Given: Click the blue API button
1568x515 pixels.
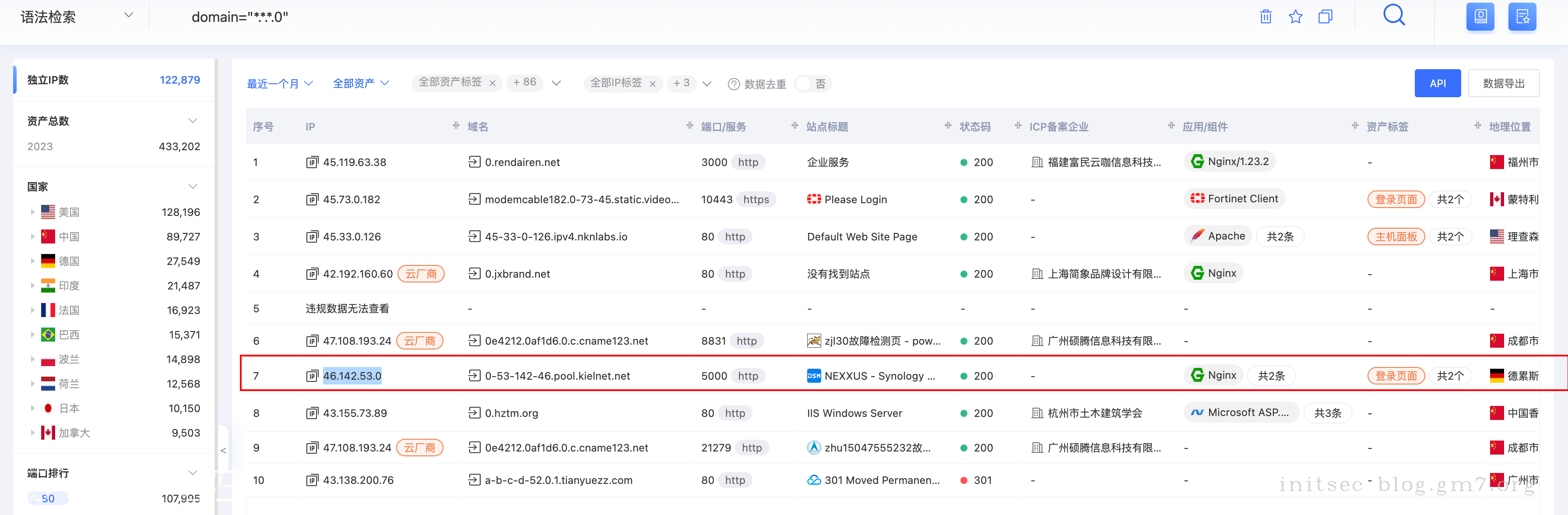Looking at the screenshot, I should point(1437,83).
